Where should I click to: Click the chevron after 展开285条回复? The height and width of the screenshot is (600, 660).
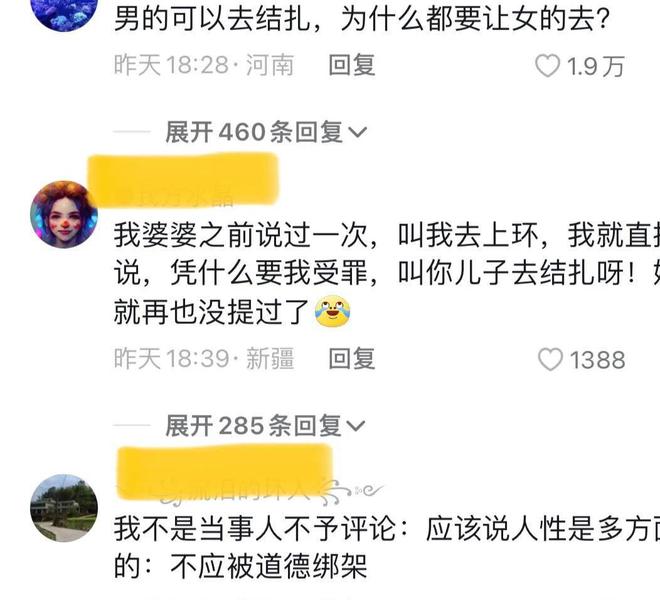tap(356, 426)
